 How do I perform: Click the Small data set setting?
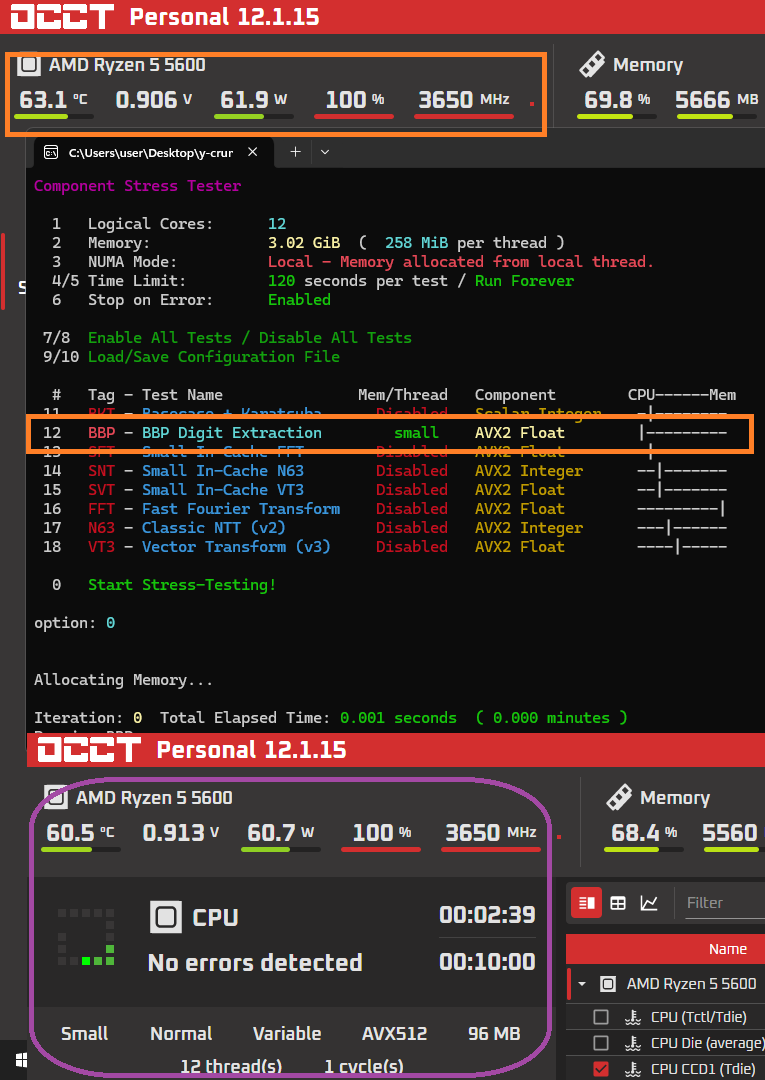(85, 1033)
